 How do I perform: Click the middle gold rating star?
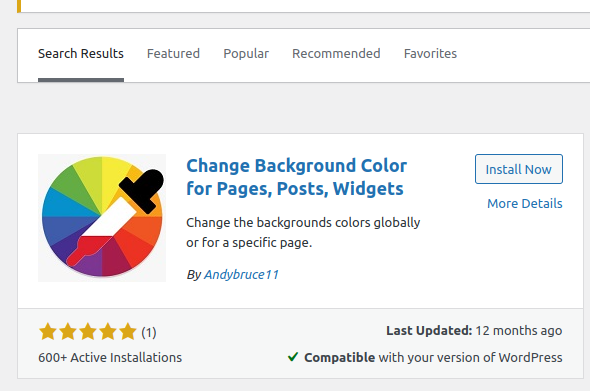point(88,332)
